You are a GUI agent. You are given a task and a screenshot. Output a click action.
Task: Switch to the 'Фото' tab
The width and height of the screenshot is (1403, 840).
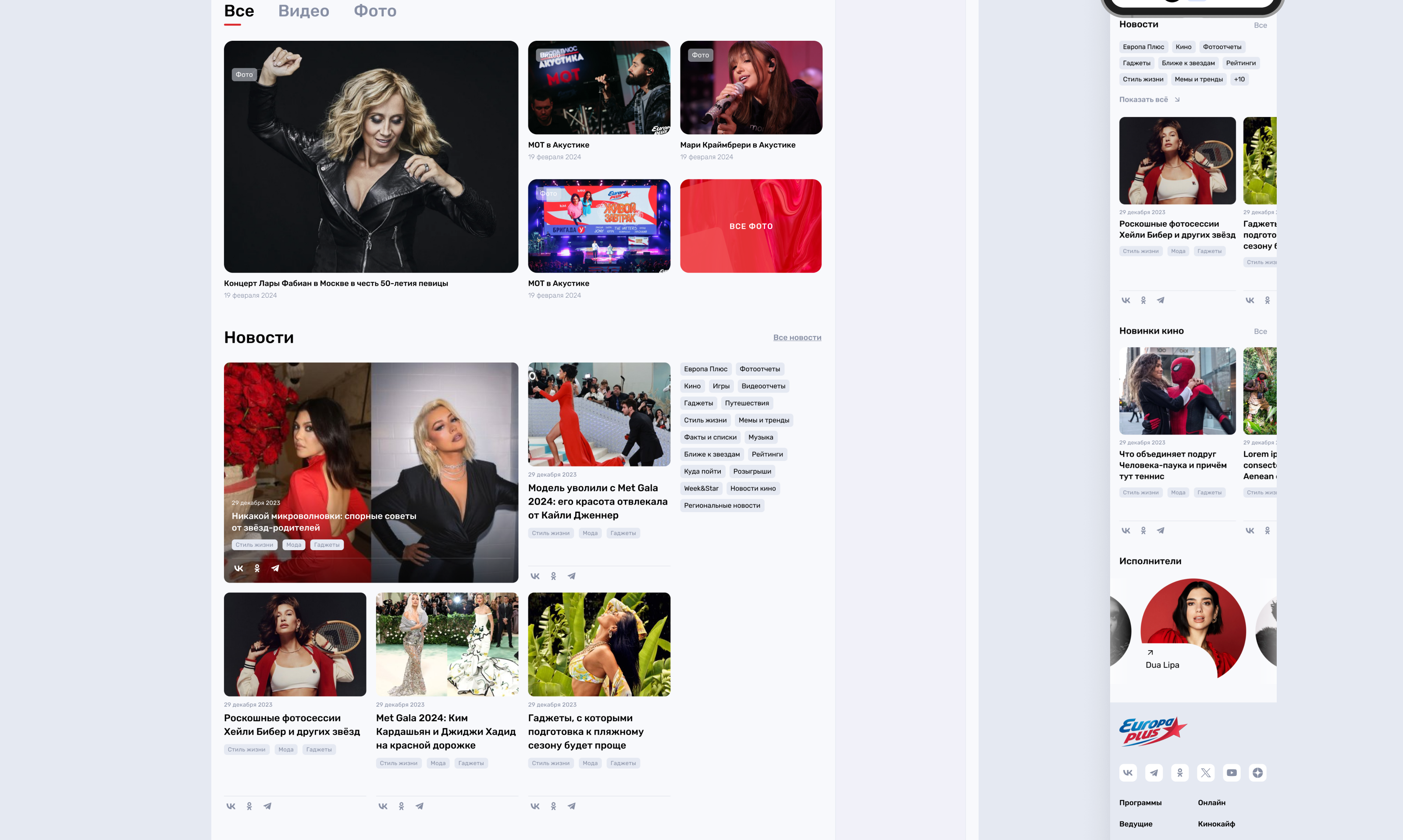(x=375, y=11)
